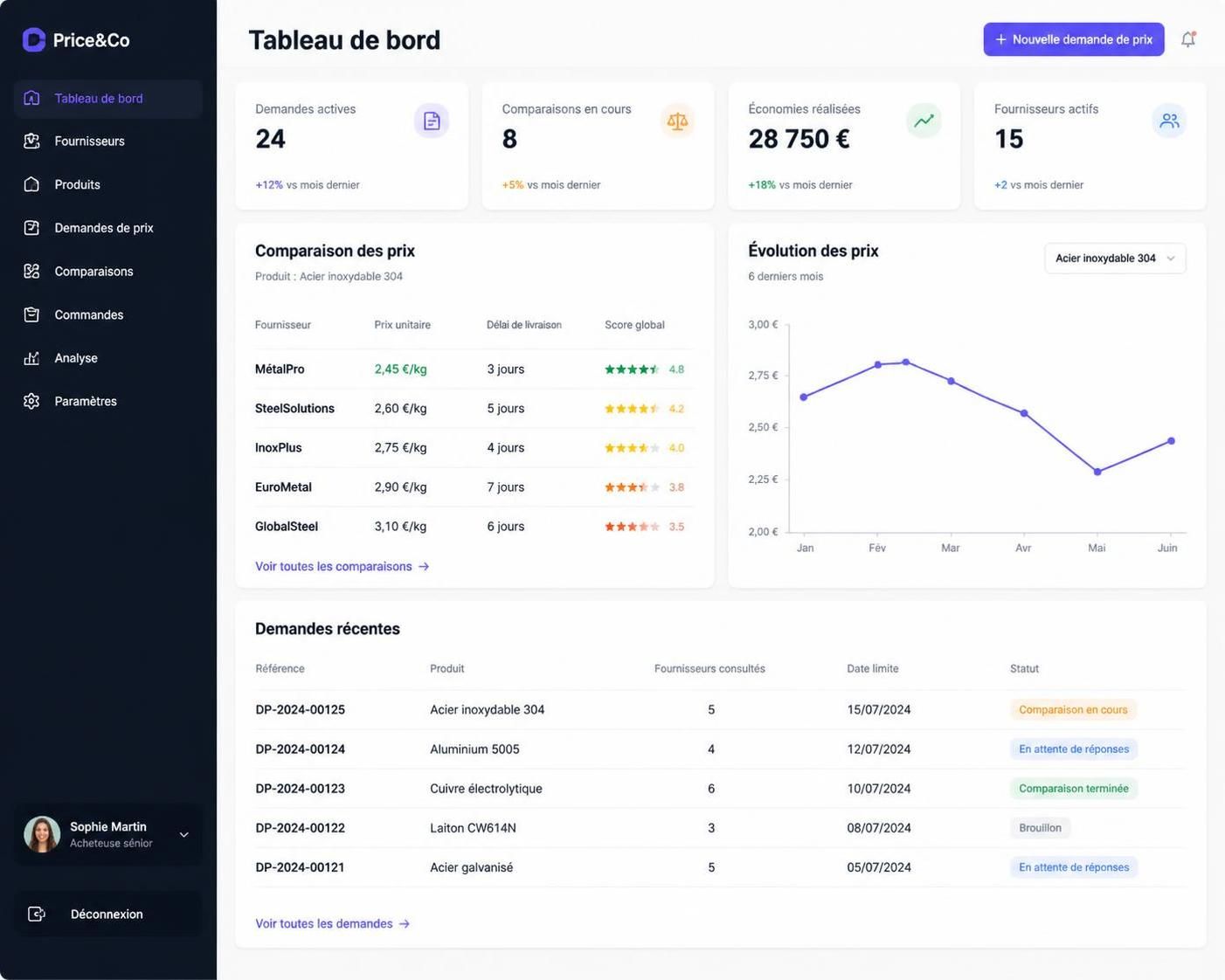Click the Comparaisons en cours scale icon
This screenshot has height=980, width=1225.
coord(677,121)
